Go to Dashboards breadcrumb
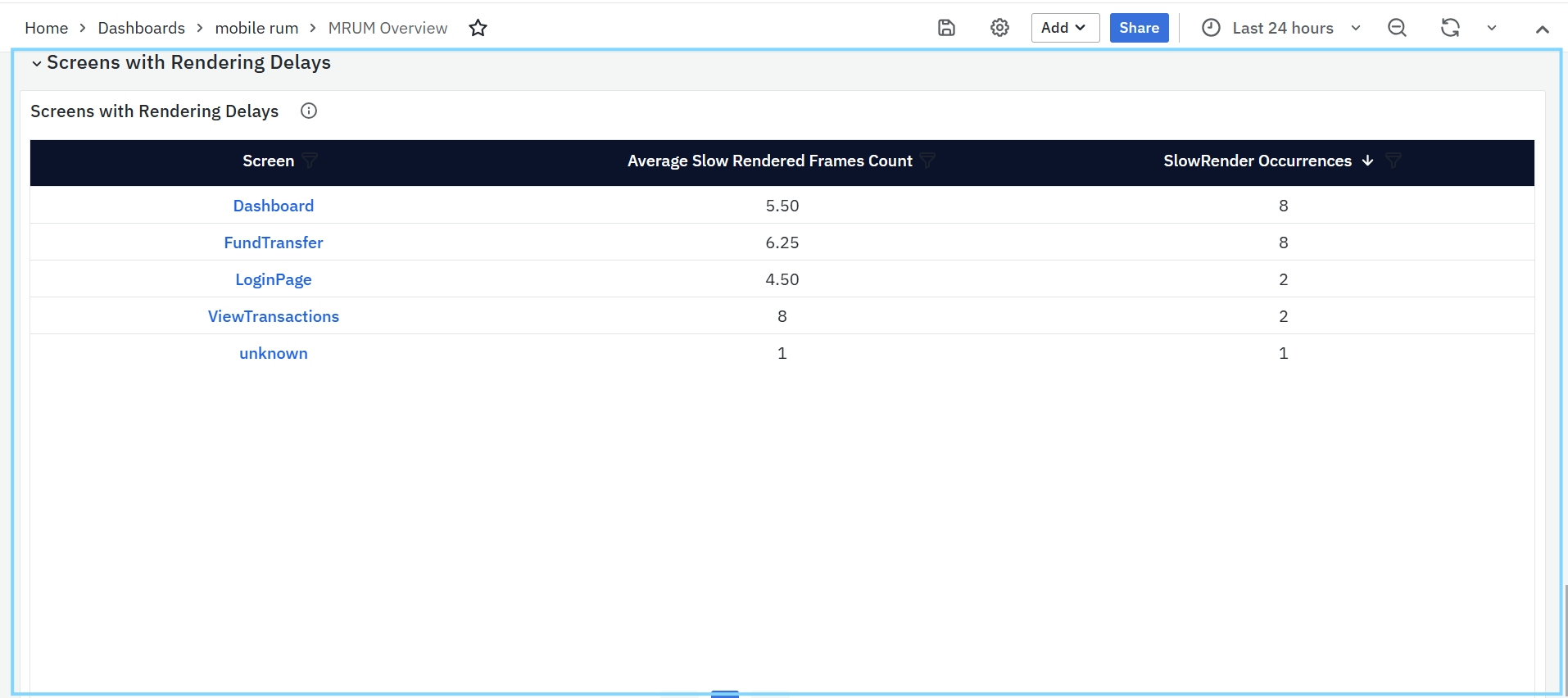This screenshot has height=698, width=1568. [141, 28]
